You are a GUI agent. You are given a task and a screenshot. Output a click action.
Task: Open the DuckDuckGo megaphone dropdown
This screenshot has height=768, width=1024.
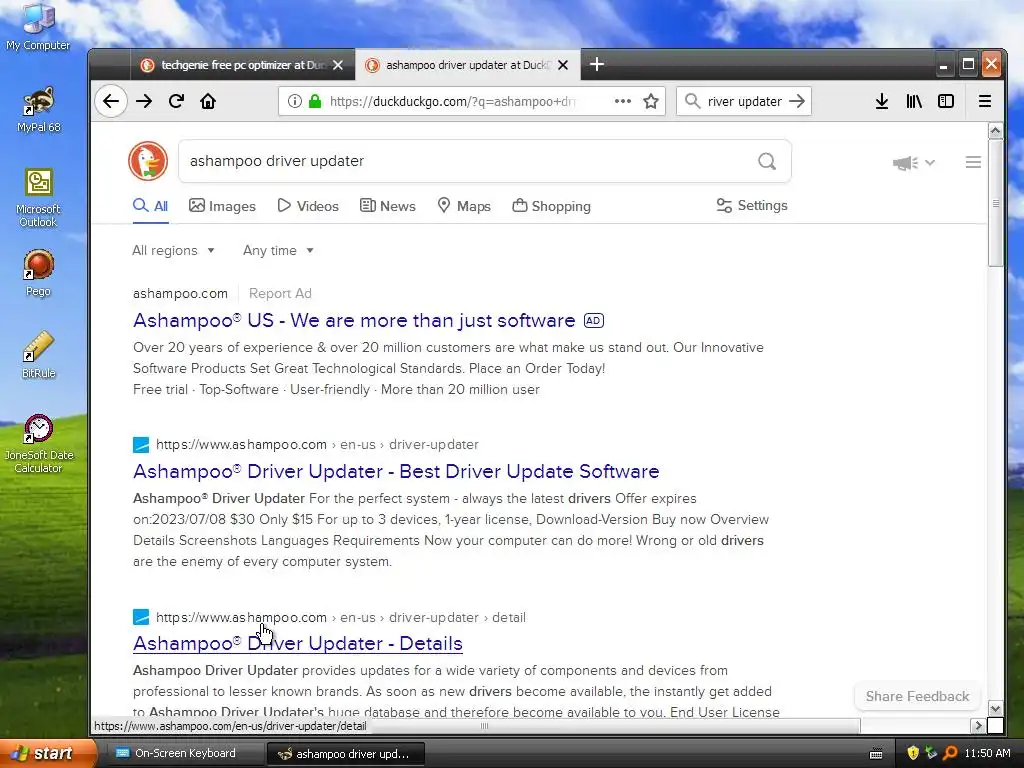[x=914, y=163]
